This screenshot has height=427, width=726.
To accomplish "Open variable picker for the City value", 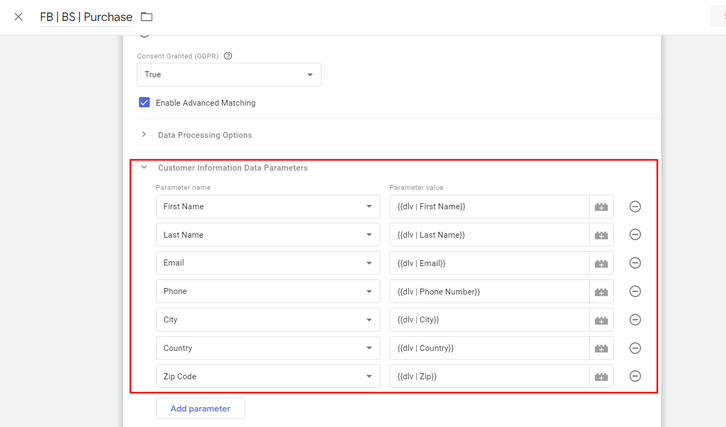I will (x=601, y=320).
